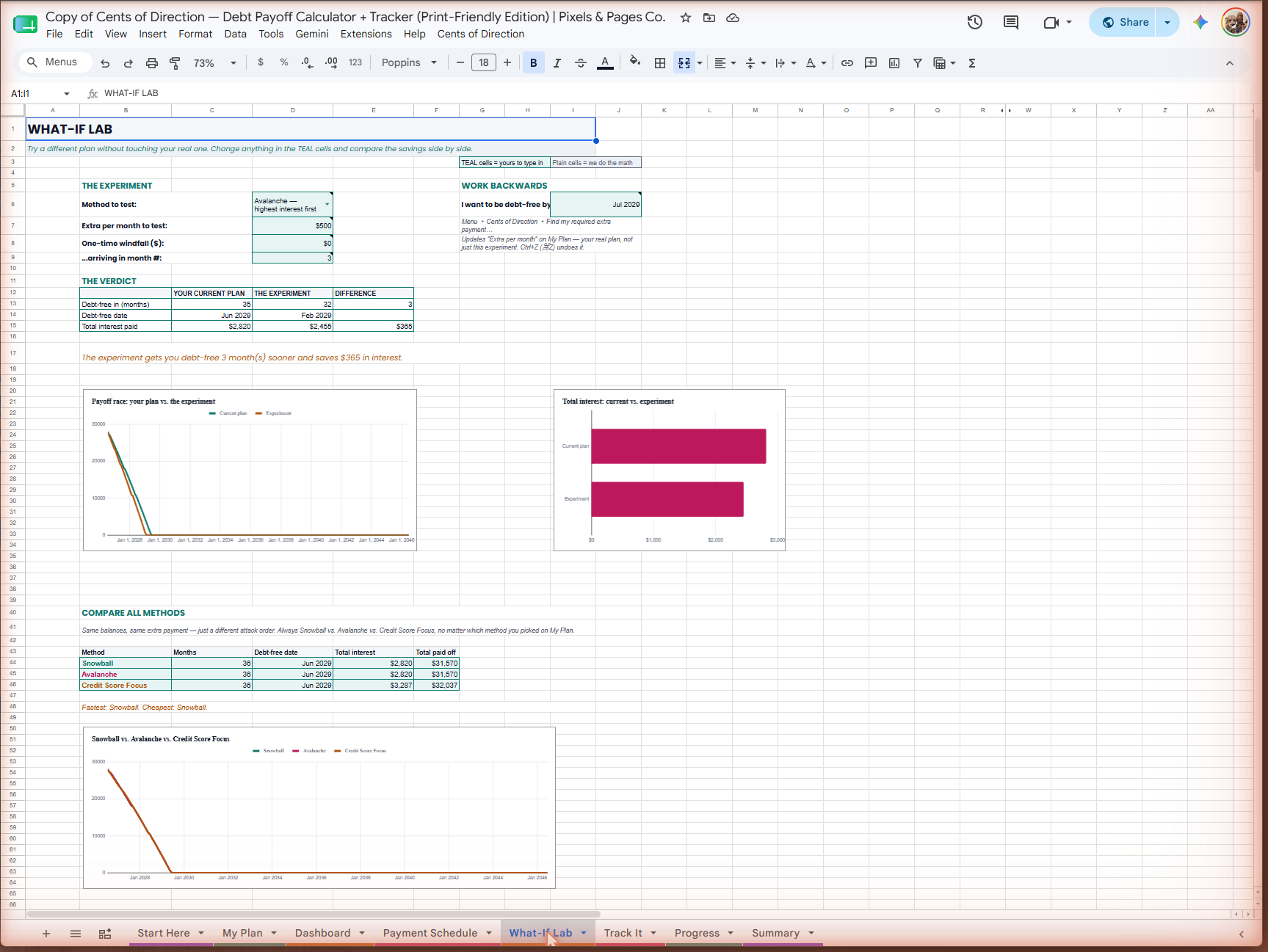This screenshot has width=1268, height=952.
Task: Click the font size field
Action: (484, 62)
